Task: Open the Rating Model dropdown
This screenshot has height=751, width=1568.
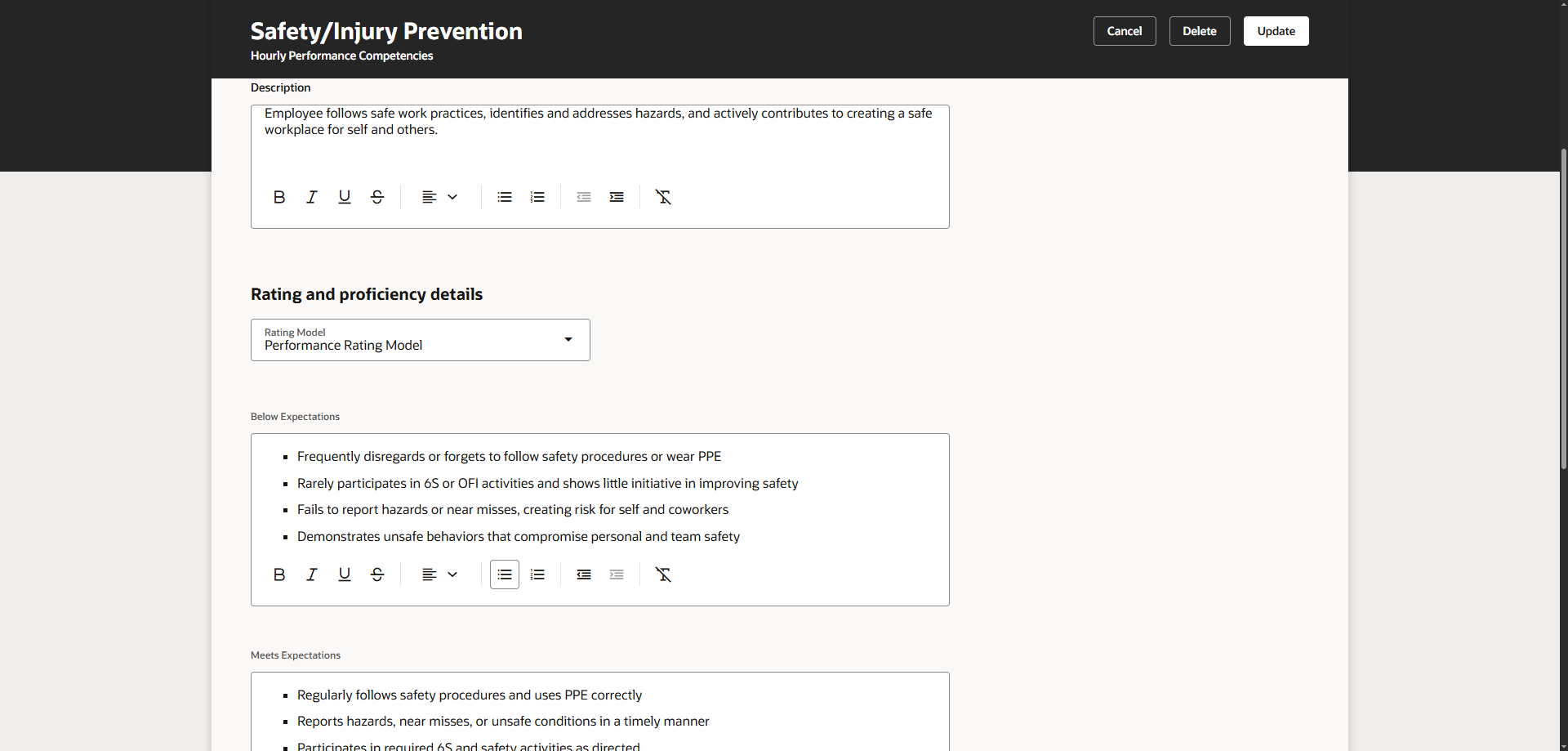Action: click(421, 340)
